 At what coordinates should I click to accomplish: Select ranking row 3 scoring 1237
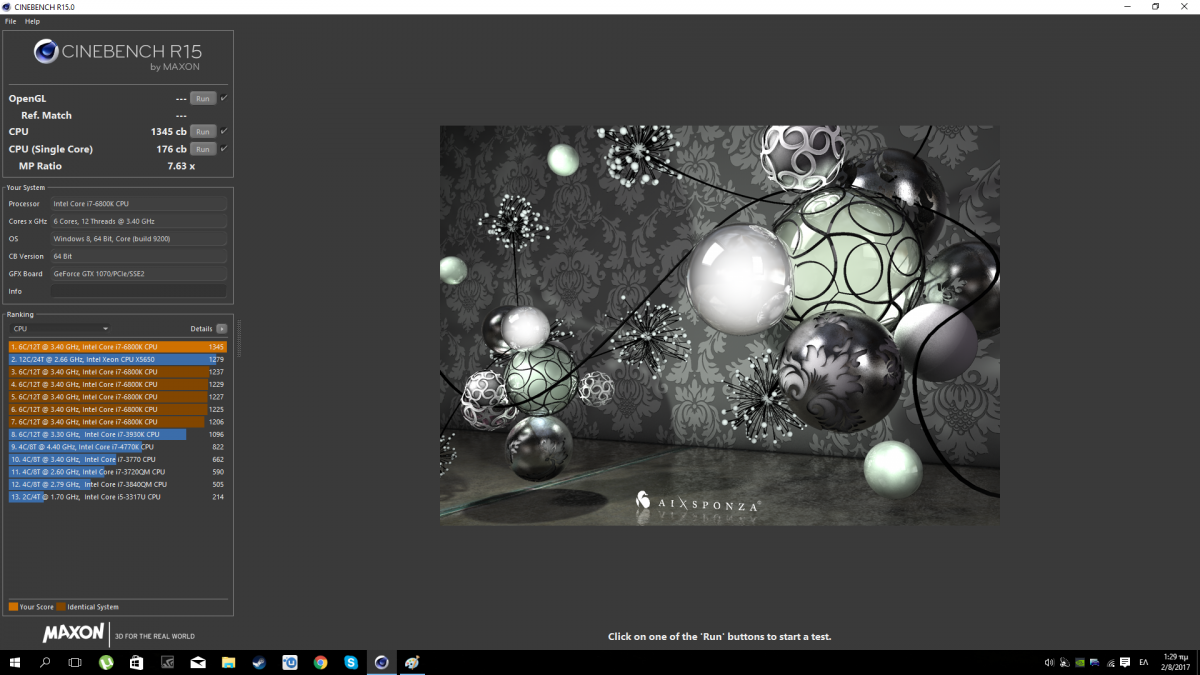click(x=118, y=372)
